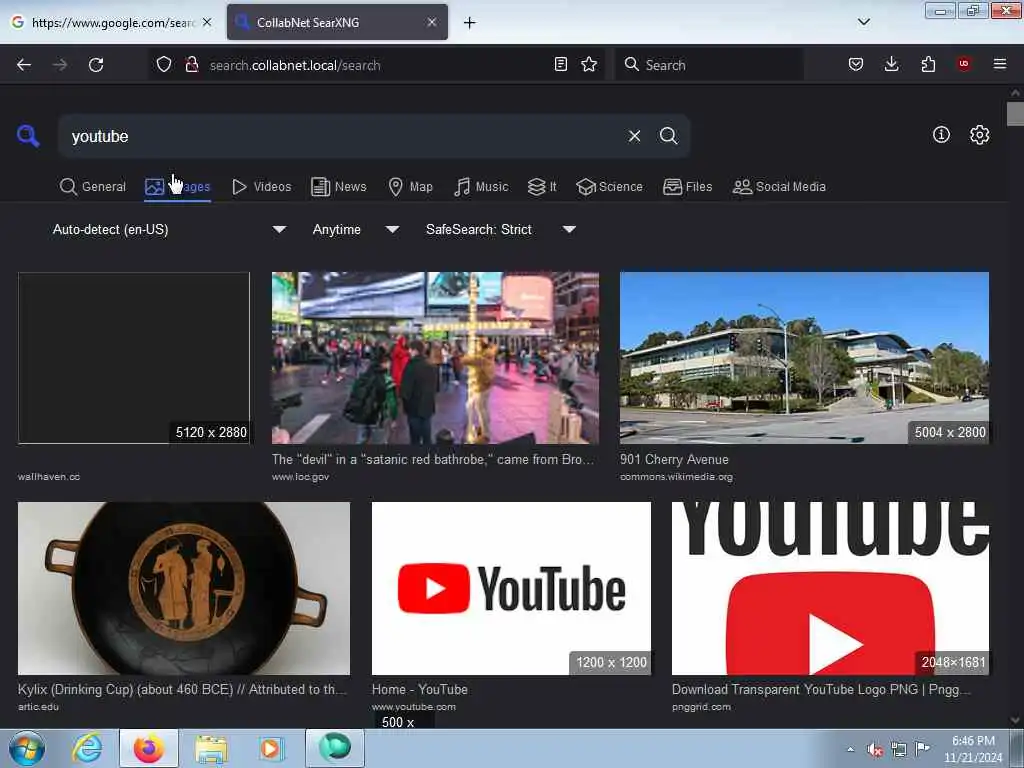The image size is (1024, 768).
Task: Click the uBlock Origin red shield icon
Action: point(964,64)
